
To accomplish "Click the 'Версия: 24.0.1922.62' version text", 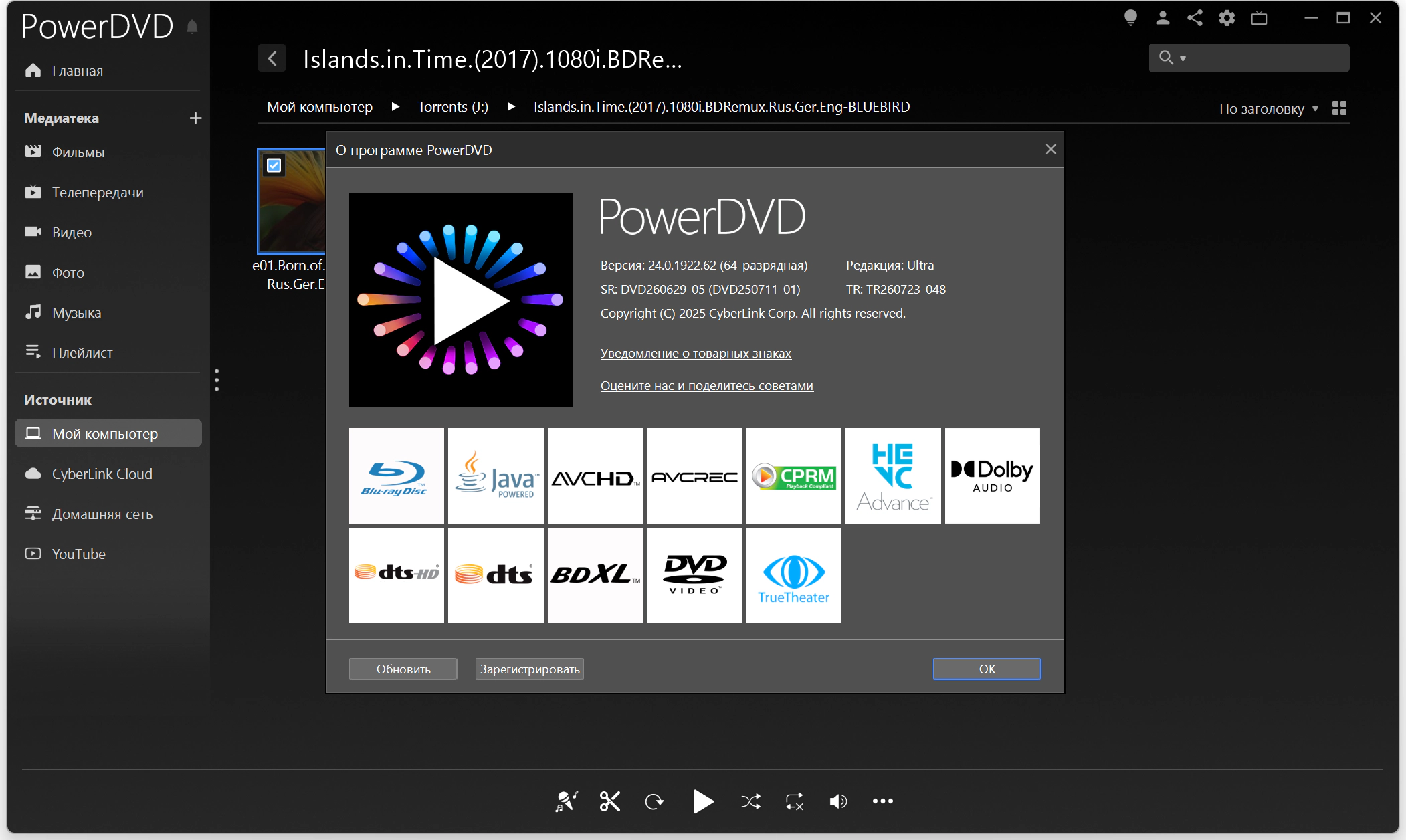I will [704, 266].
